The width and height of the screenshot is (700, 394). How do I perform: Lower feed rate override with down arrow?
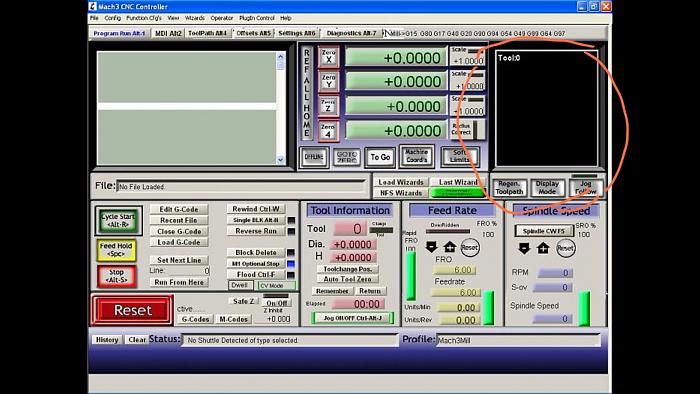pos(431,247)
